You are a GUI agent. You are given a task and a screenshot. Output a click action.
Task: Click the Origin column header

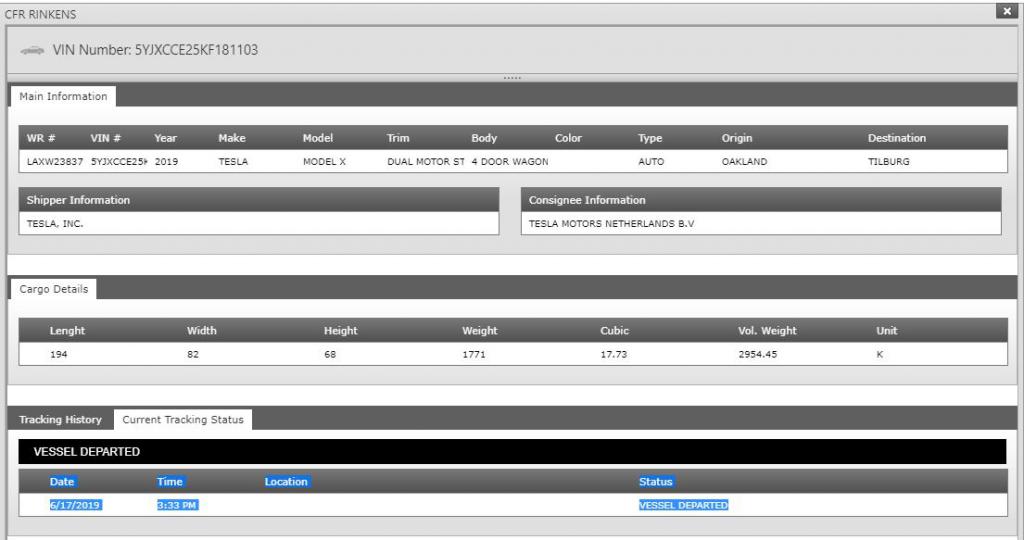[x=737, y=138]
